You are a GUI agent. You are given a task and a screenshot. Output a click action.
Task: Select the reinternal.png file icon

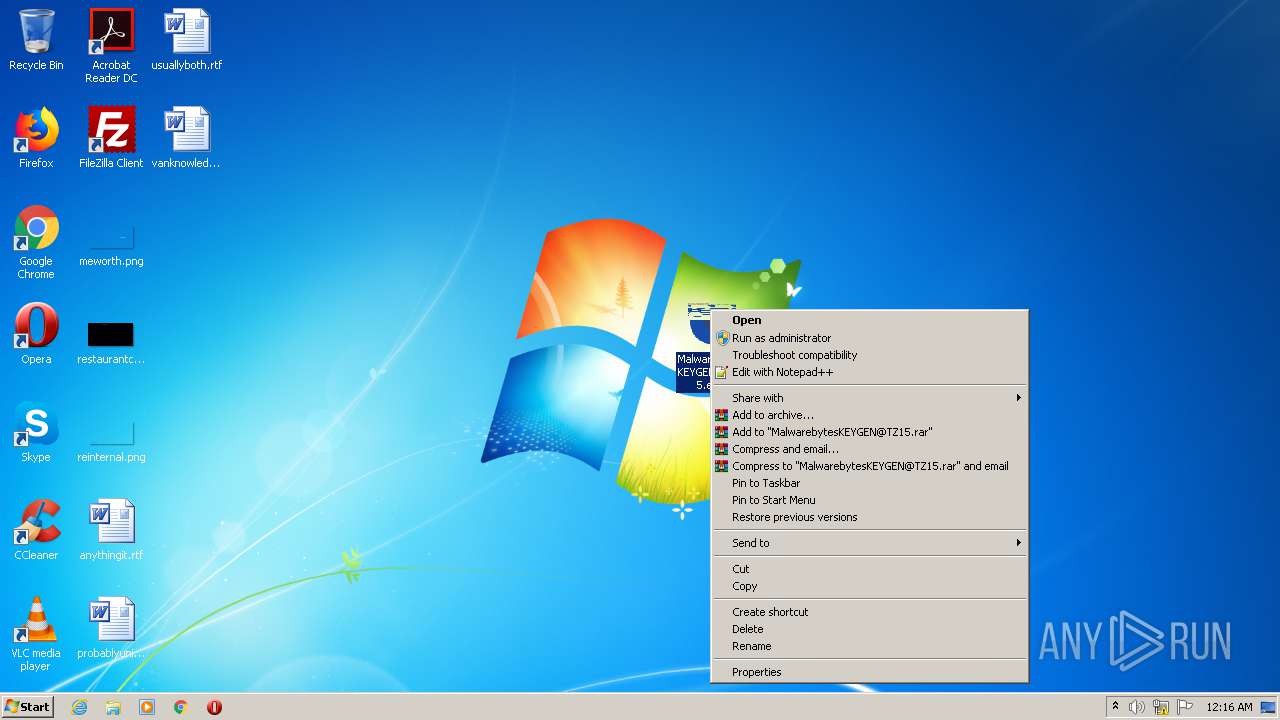coord(111,442)
